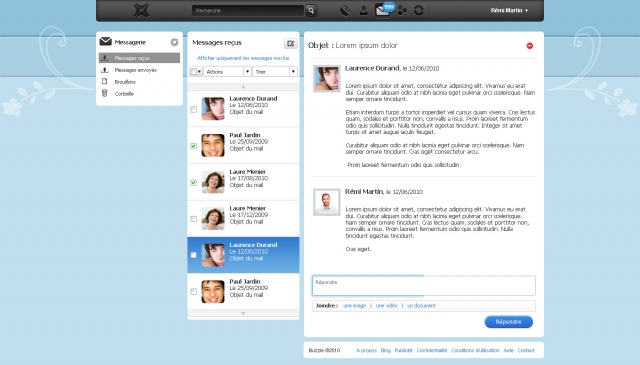Click Laurence Durand's avatar in the opened message
Image resolution: width=640 pixels, height=365 pixels.
327,78
